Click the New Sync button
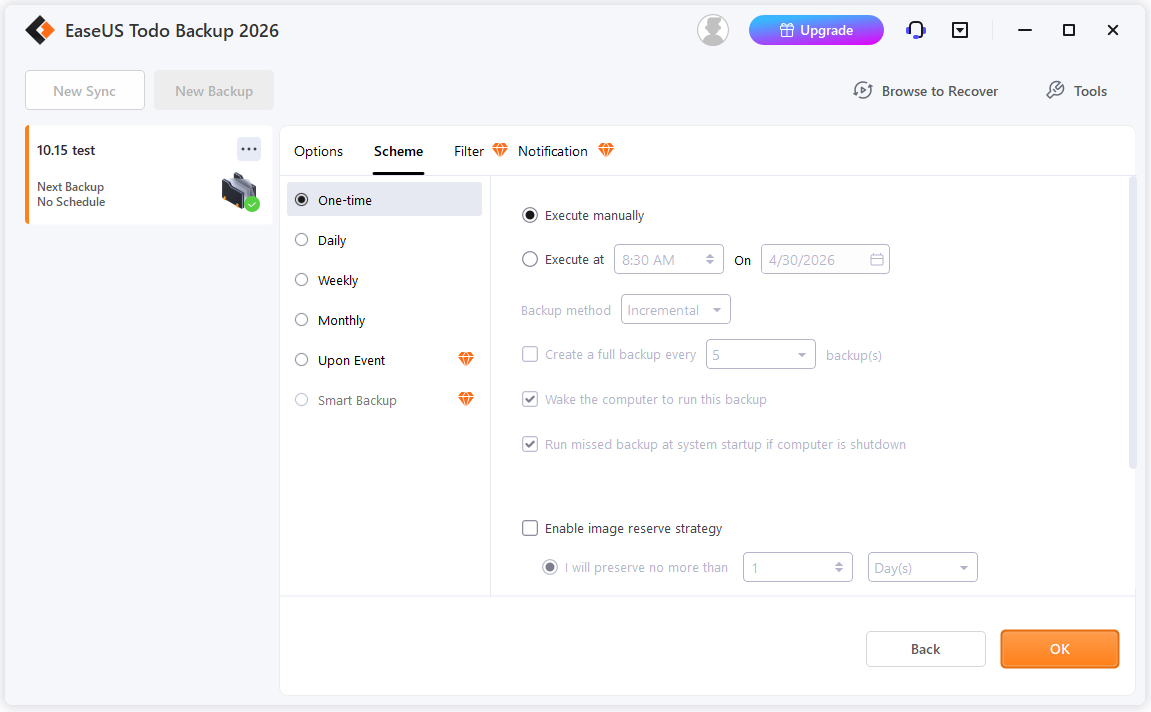This screenshot has width=1151, height=712. [x=84, y=90]
